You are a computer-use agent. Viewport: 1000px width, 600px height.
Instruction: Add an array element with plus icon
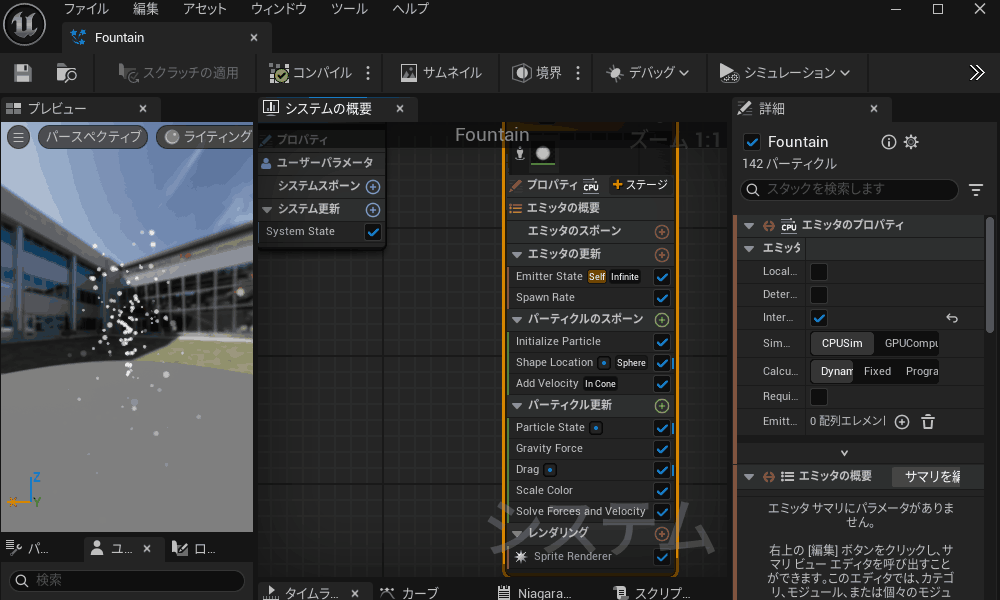pos(901,422)
